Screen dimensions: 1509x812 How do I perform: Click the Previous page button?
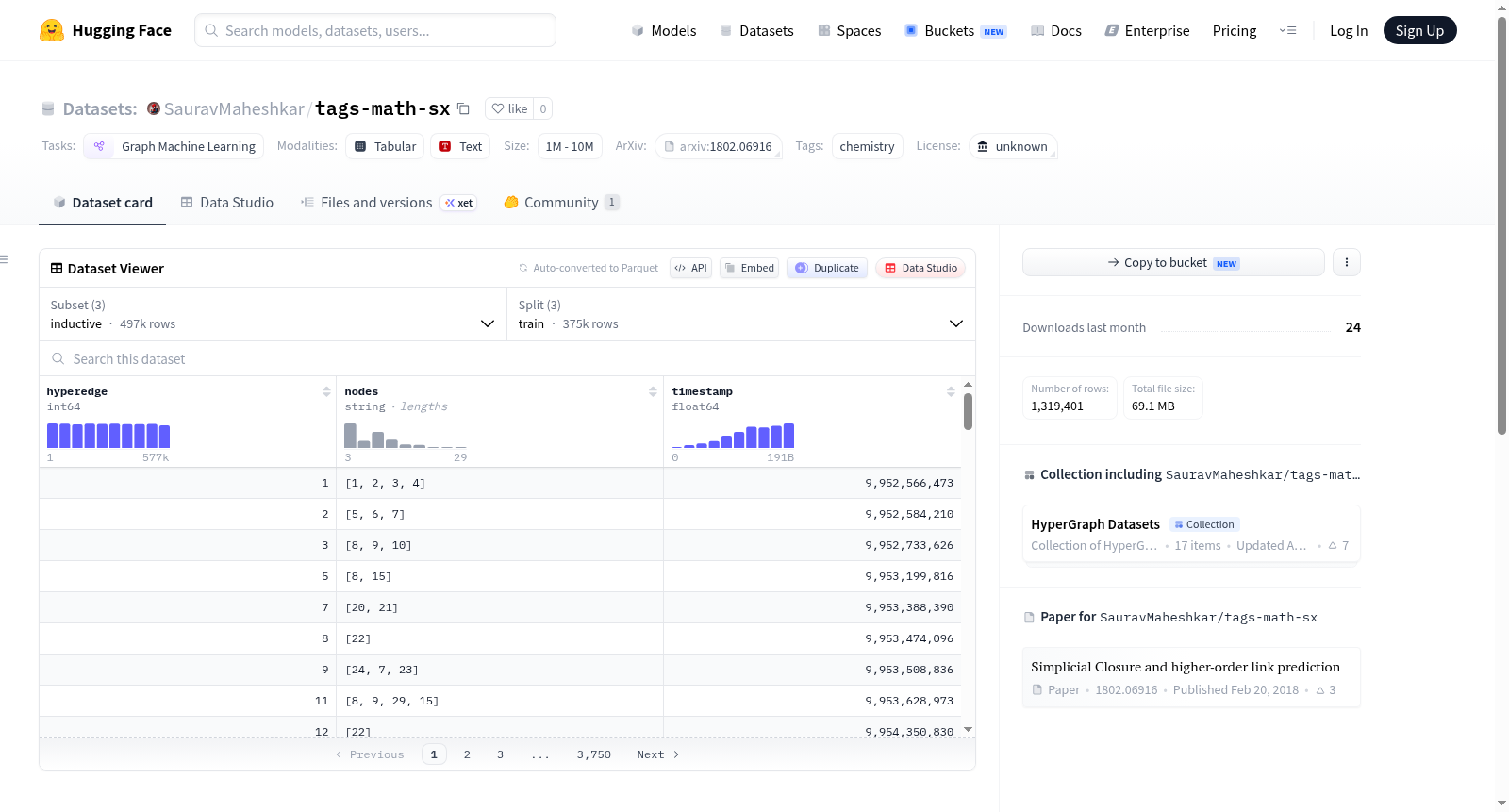click(370, 754)
